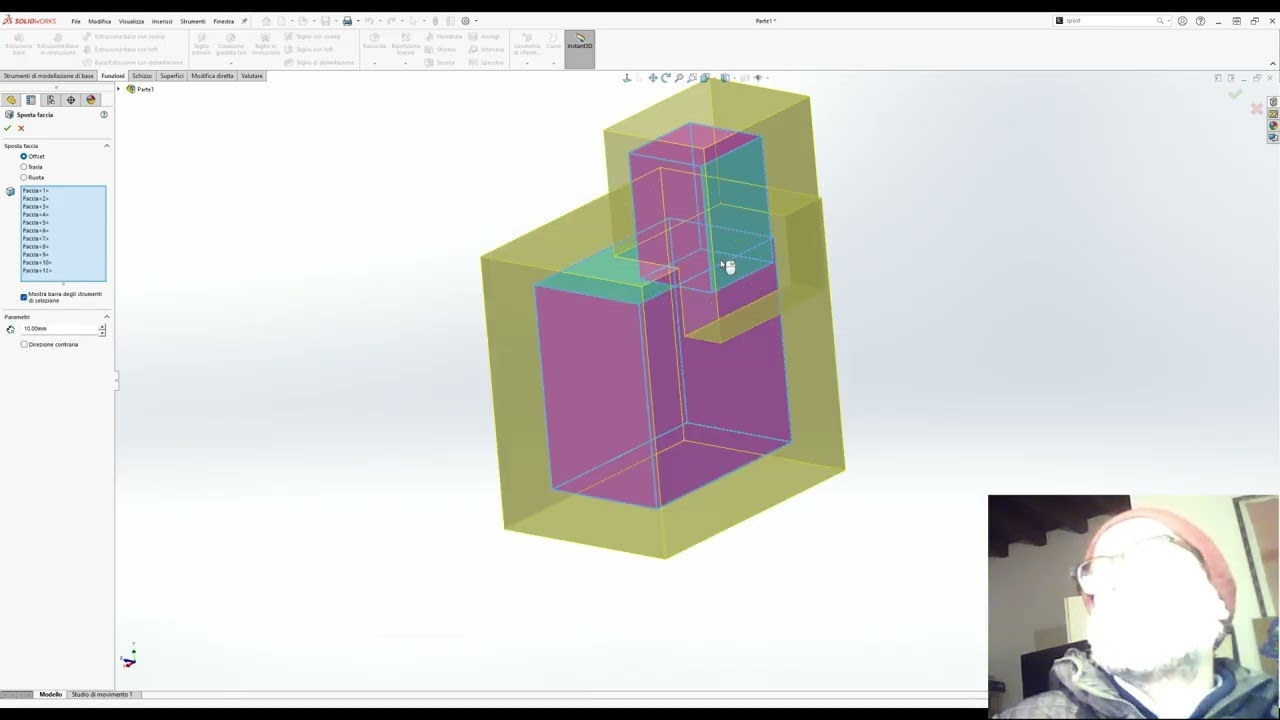Switch to the Modello bottom tab
This screenshot has height=720, width=1280.
[x=50, y=694]
